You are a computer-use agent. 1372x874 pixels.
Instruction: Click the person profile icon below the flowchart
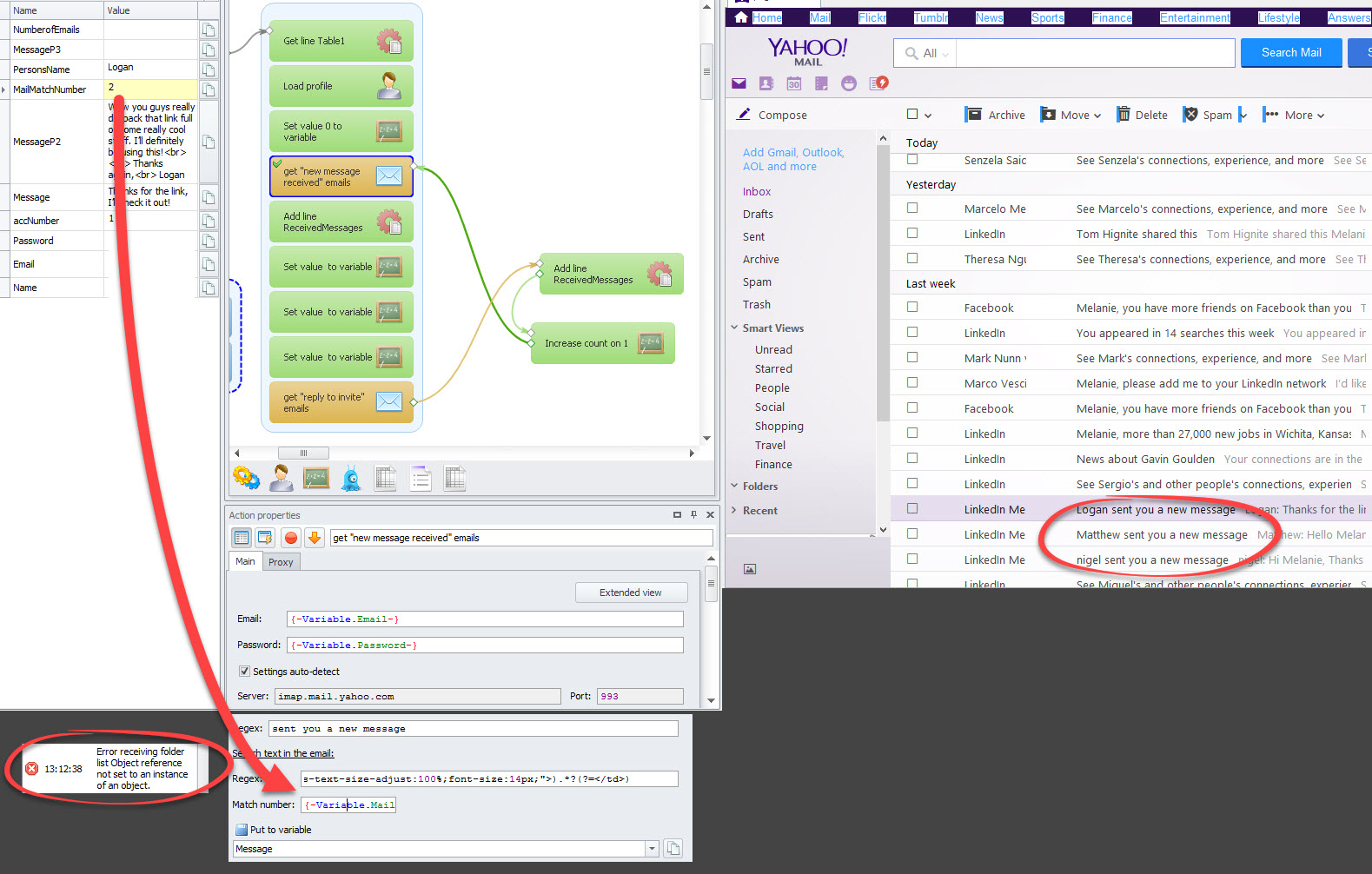click(282, 478)
